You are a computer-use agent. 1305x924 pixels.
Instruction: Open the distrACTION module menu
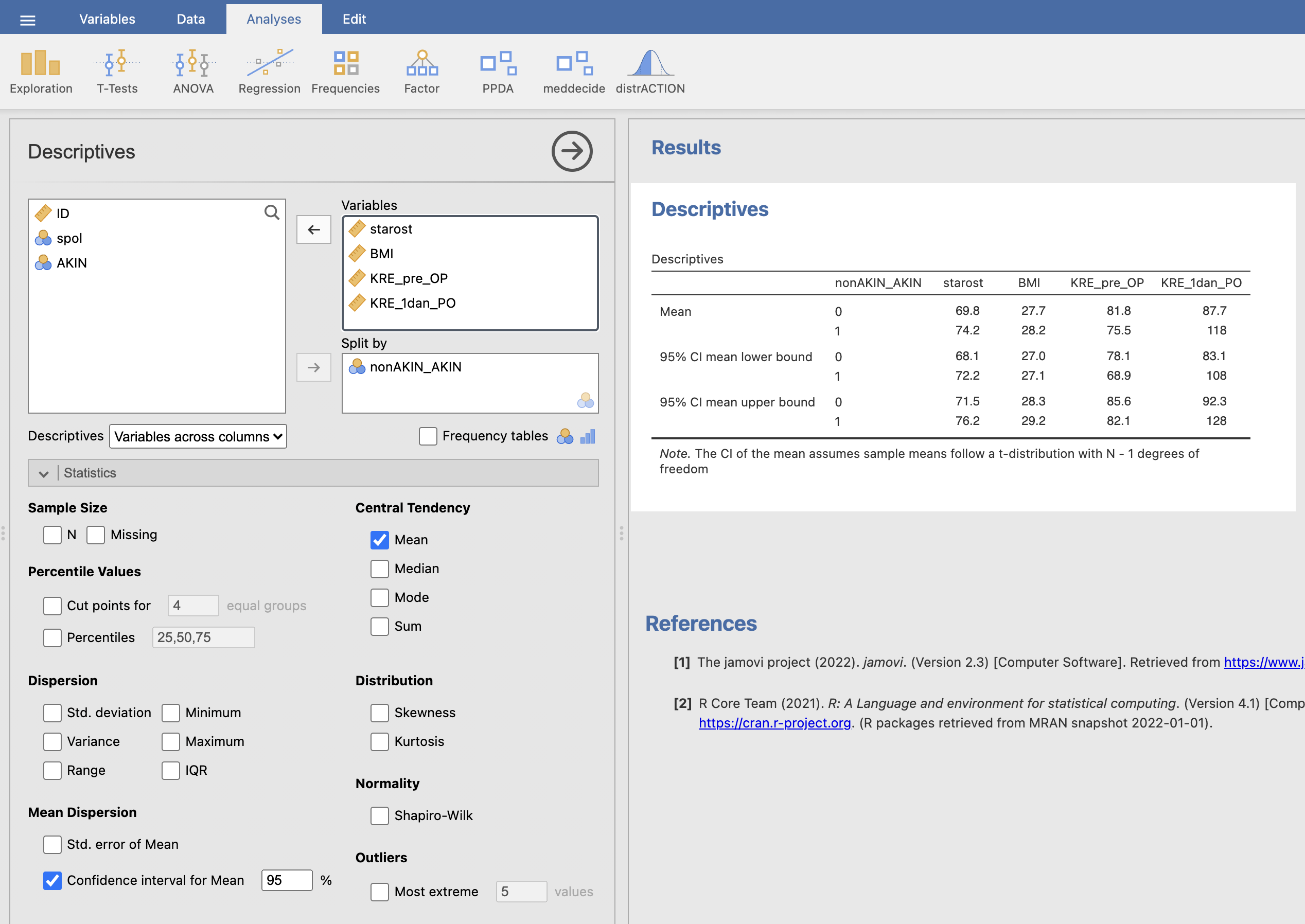[650, 71]
